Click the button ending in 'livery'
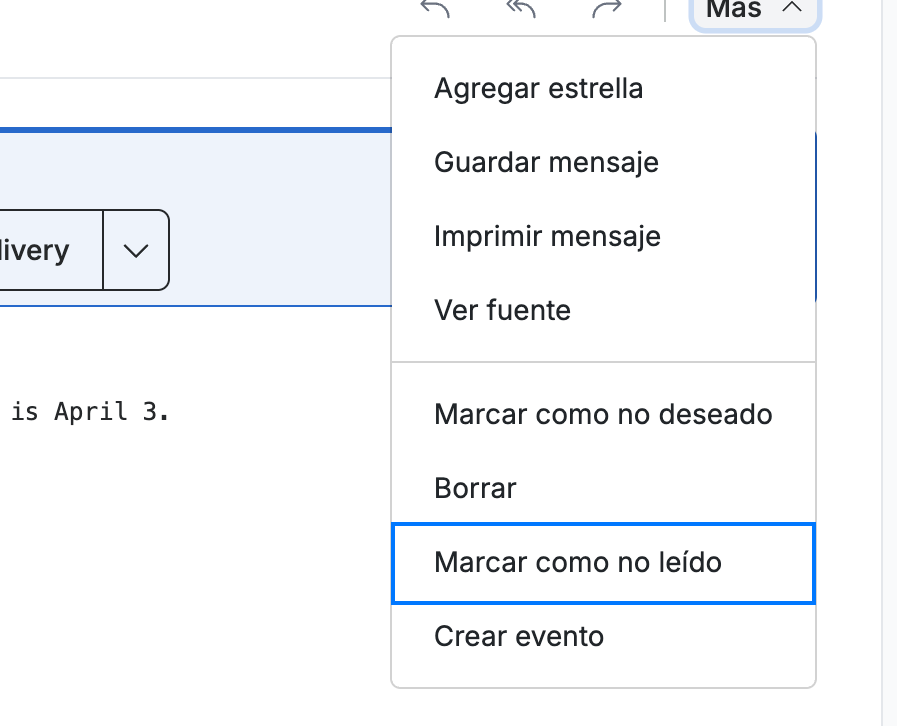Screen dimensions: 897x726 [50, 250]
